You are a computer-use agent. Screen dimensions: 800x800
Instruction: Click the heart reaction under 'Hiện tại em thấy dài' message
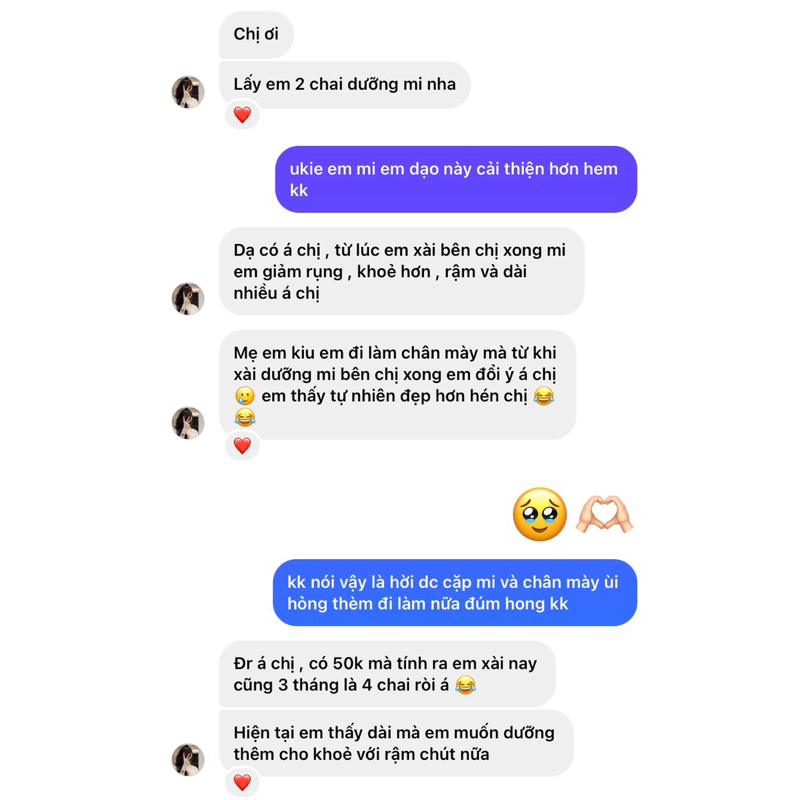[x=242, y=782]
